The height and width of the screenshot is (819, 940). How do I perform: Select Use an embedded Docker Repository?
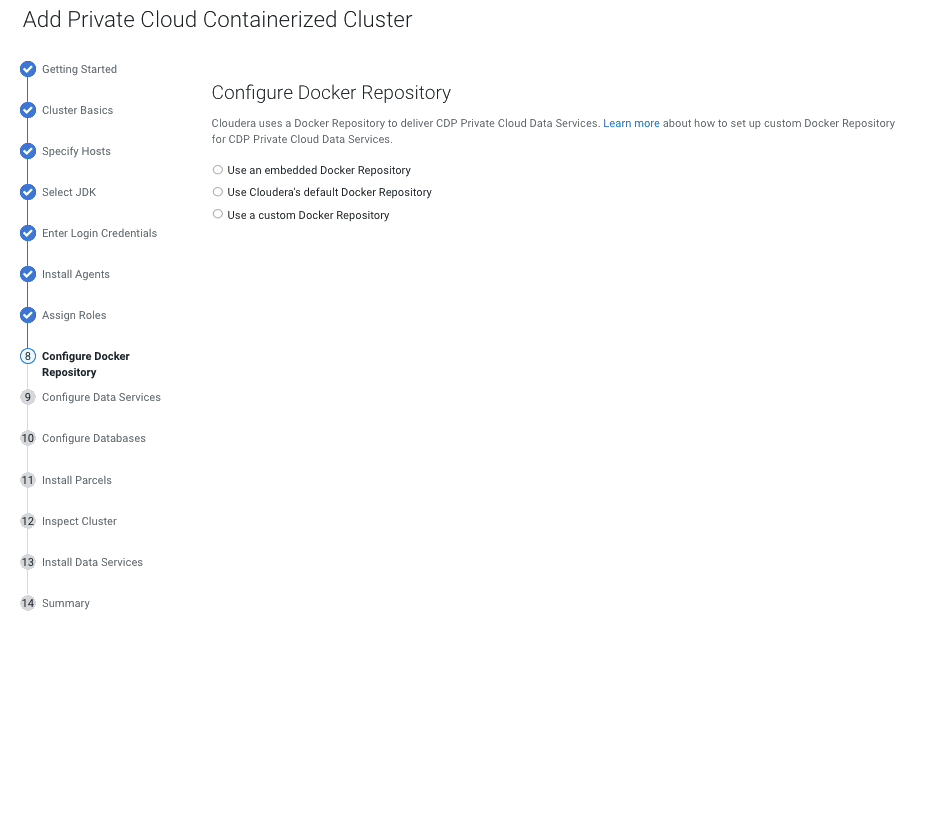pos(218,170)
